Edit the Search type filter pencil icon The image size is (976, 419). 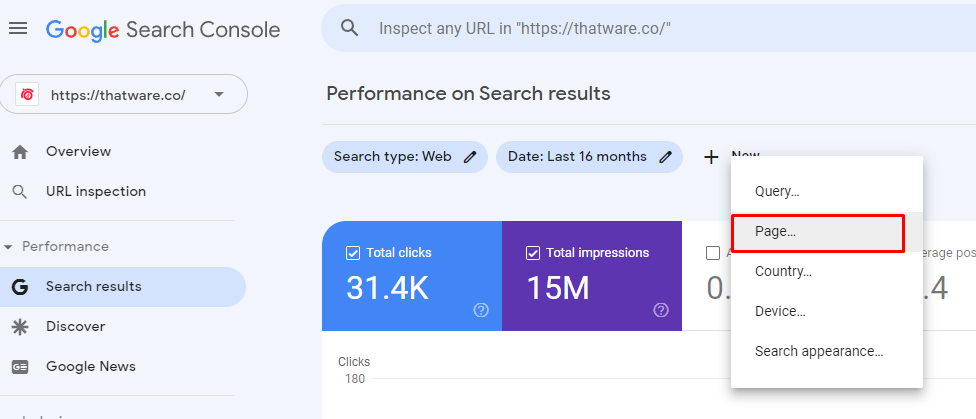coord(470,157)
